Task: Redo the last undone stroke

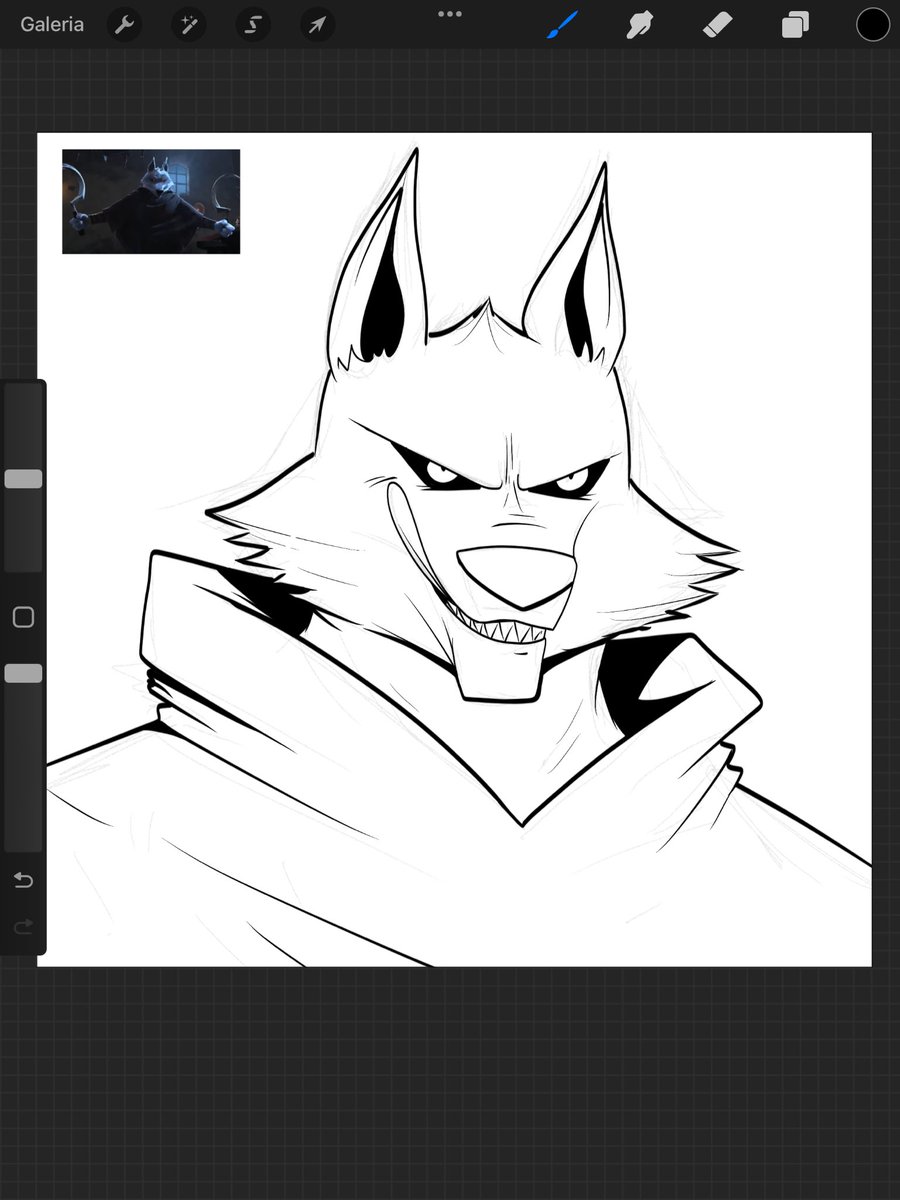Action: pyautogui.click(x=23, y=927)
